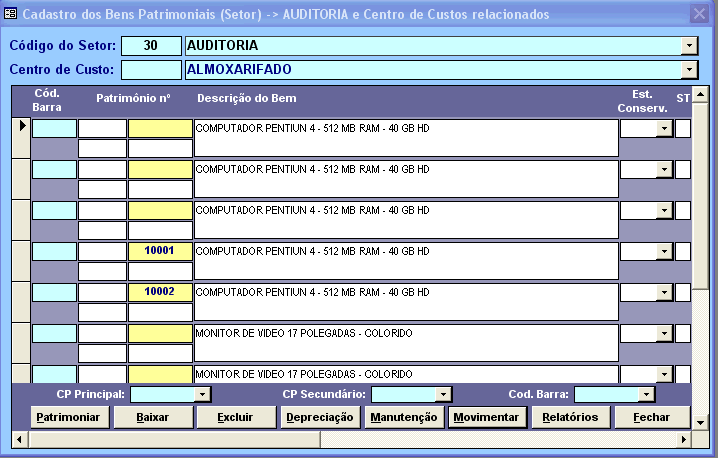Open the CP Principal dropdown
Screen dimensions: 718x458
click(202, 395)
